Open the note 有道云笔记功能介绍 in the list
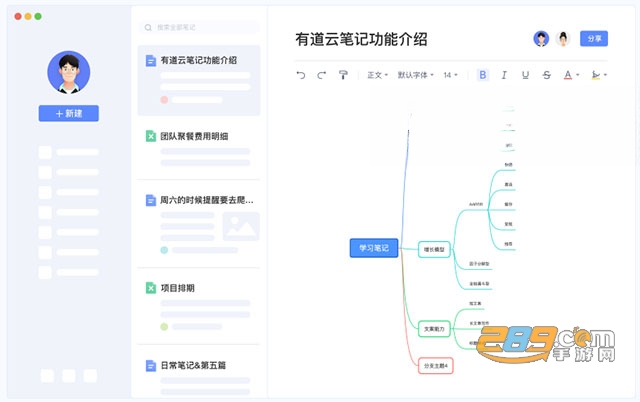This screenshot has height=402, width=640. coord(199,80)
